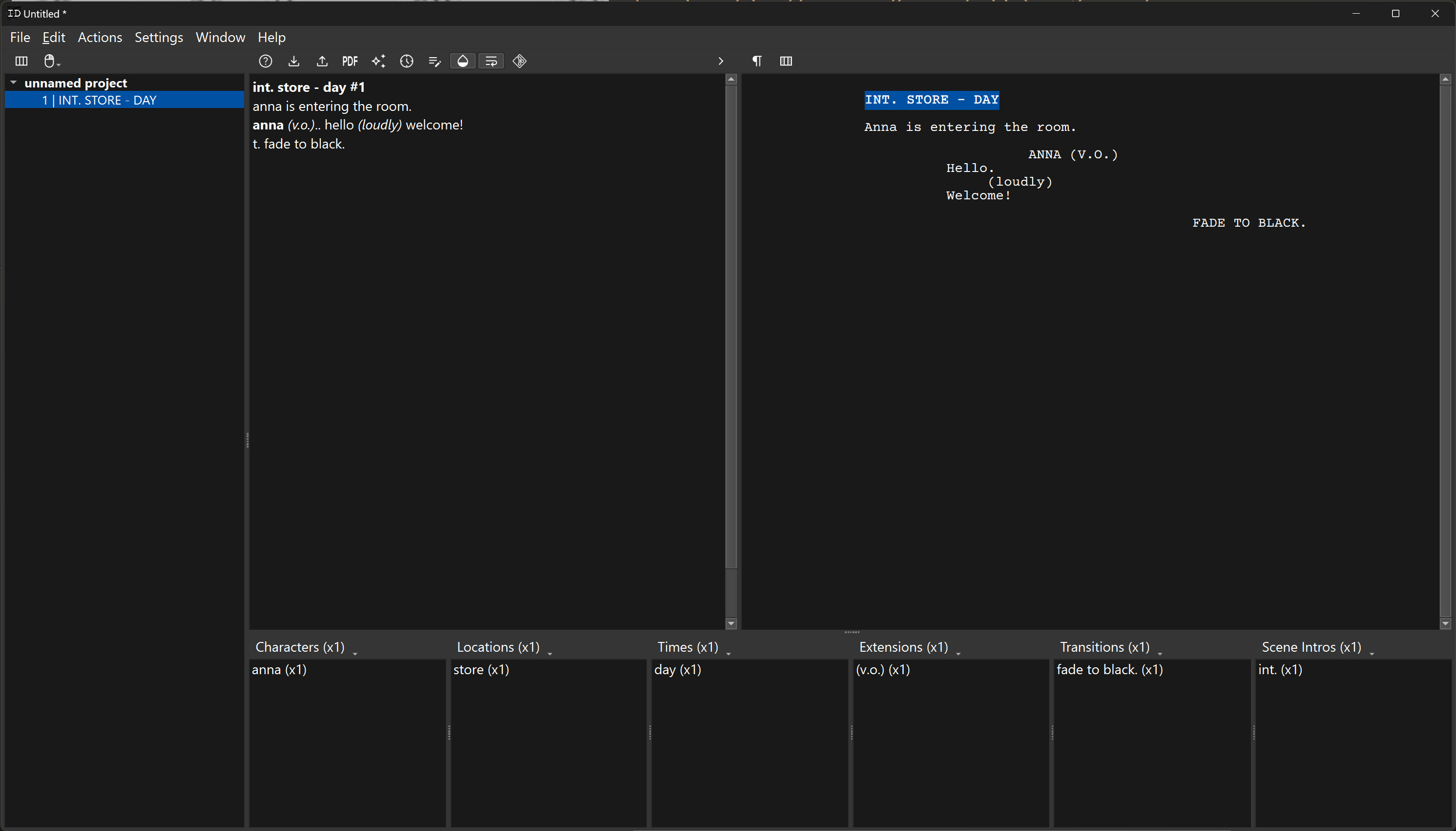Image resolution: width=1456 pixels, height=831 pixels.
Task: Expand the right toolbar chevron
Action: pos(720,61)
